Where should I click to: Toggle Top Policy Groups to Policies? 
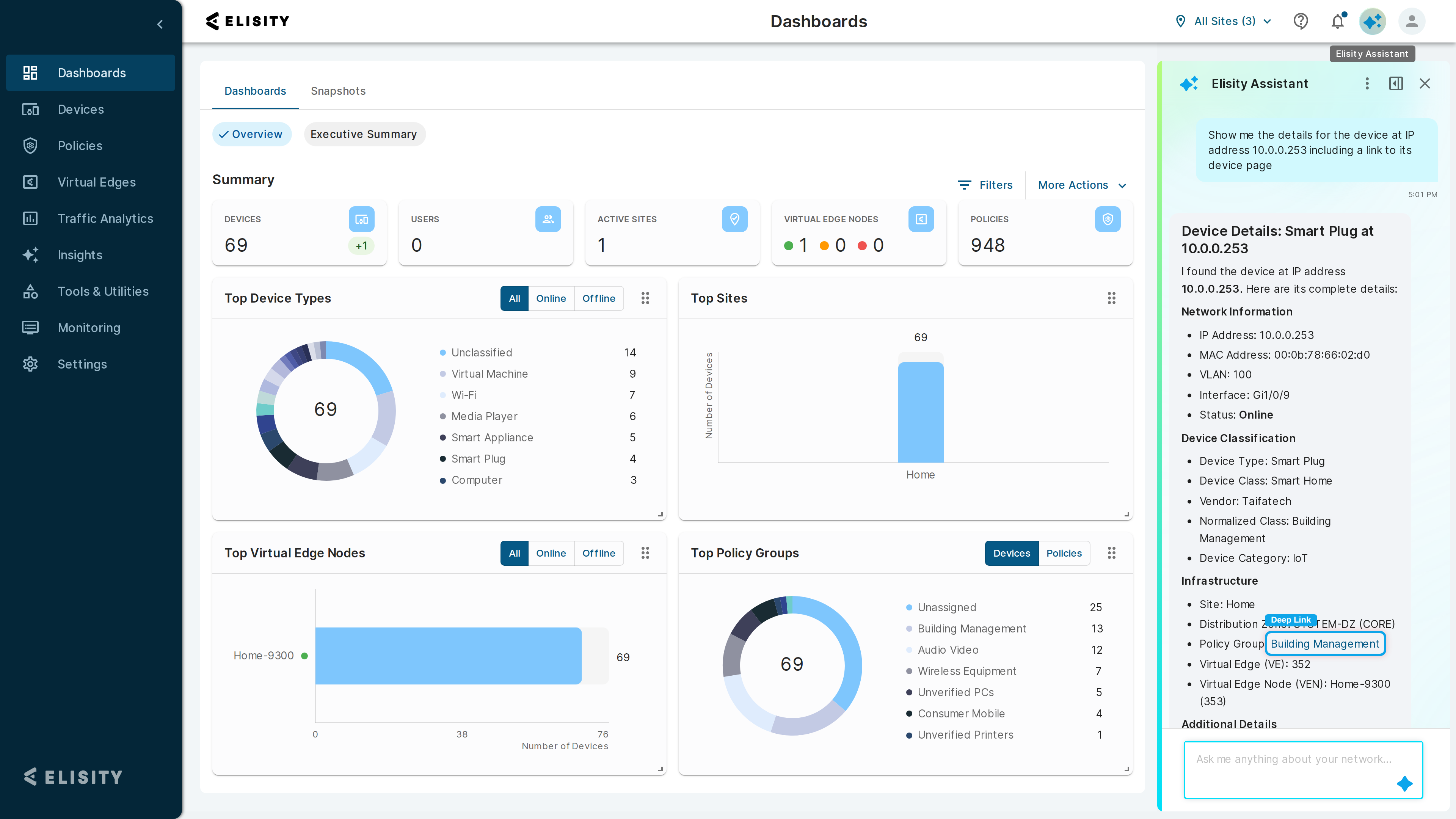click(x=1064, y=553)
